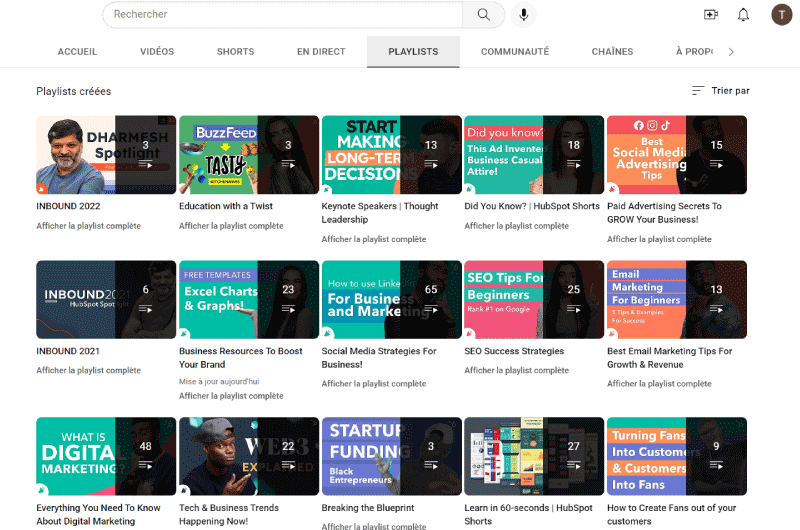Switch to the CHAÎNES tab
The height and width of the screenshot is (530, 800).
coord(612,52)
